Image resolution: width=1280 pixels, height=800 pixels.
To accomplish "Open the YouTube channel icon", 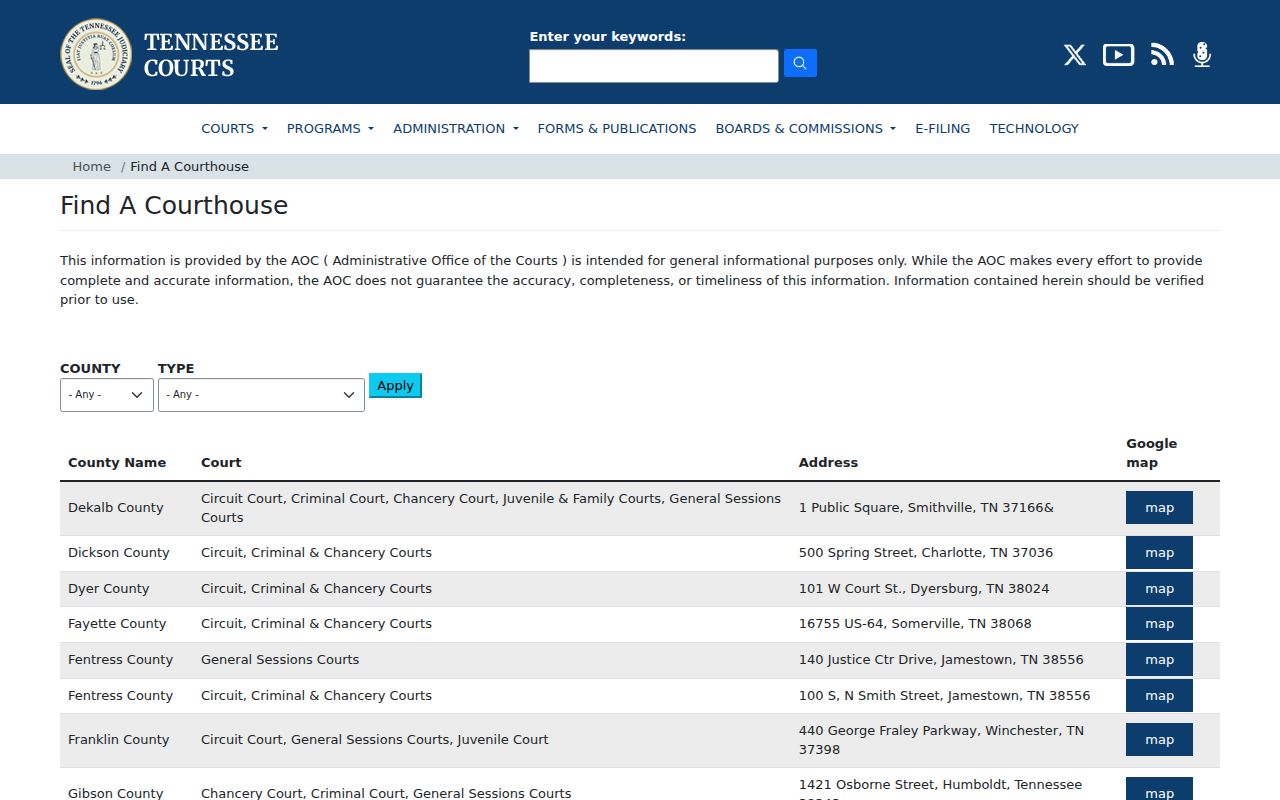I will 1118,55.
